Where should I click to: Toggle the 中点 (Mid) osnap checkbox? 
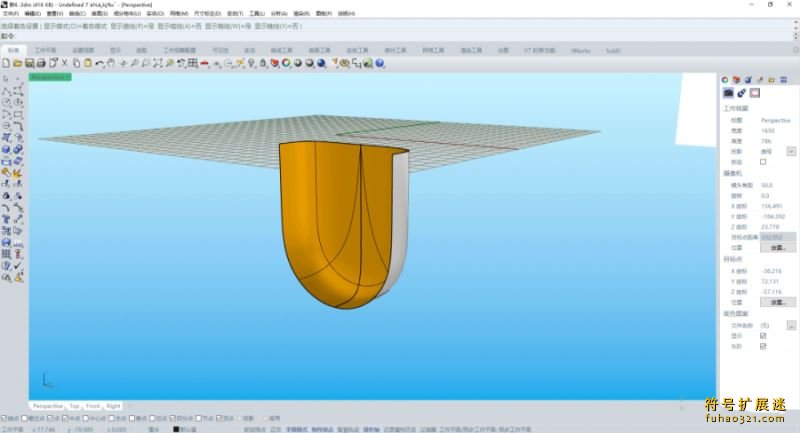65,419
